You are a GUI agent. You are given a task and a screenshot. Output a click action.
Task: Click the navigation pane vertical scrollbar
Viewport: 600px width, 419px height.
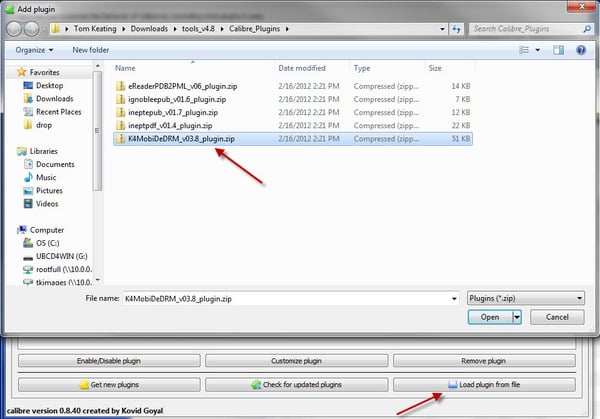(98, 130)
